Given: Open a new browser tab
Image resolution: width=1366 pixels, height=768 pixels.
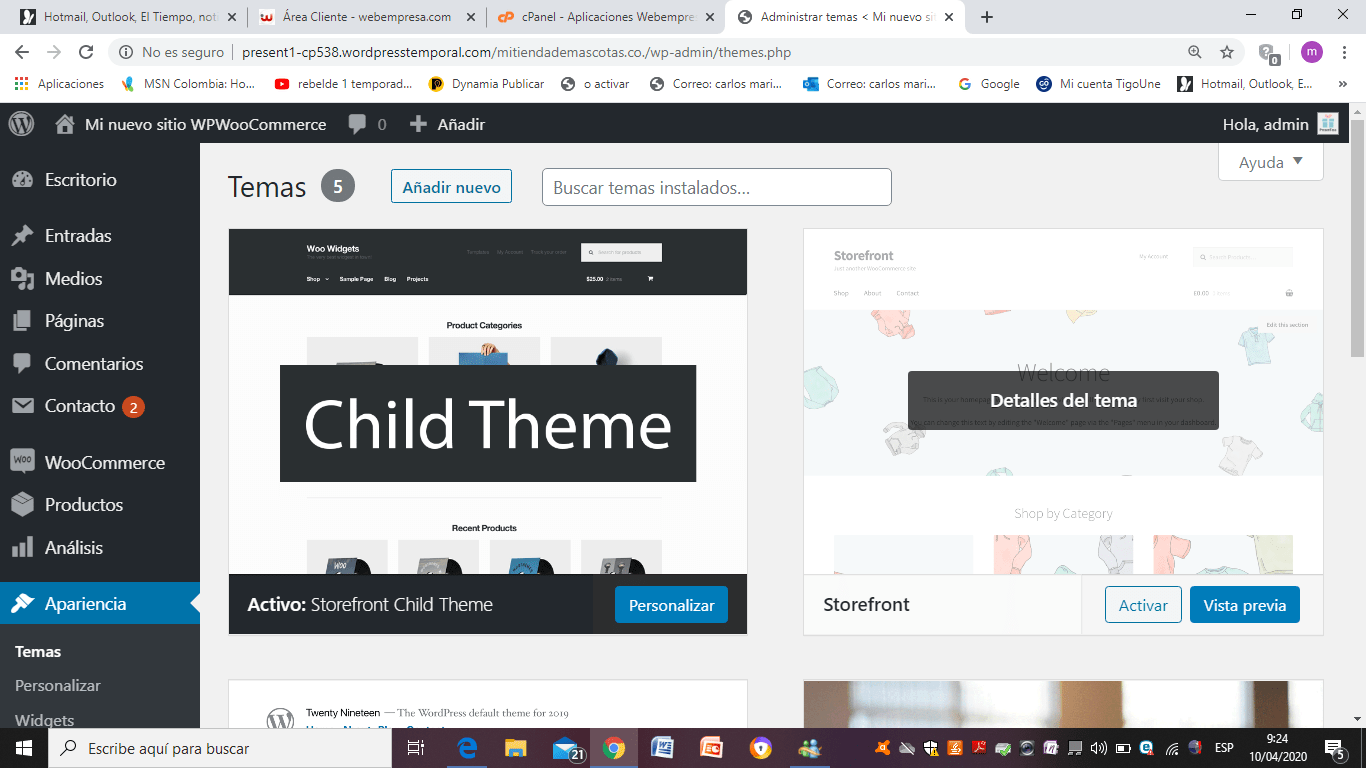Looking at the screenshot, I should [987, 17].
